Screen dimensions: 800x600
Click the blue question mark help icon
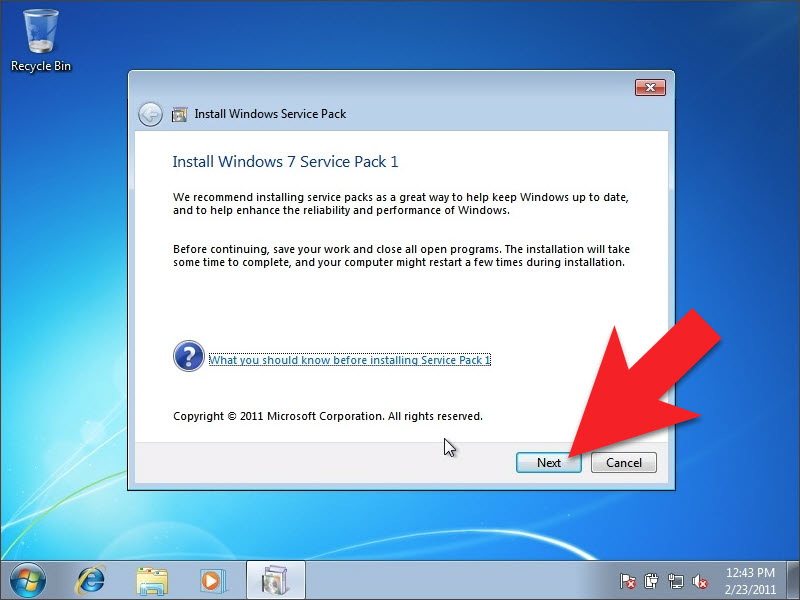[x=188, y=356]
